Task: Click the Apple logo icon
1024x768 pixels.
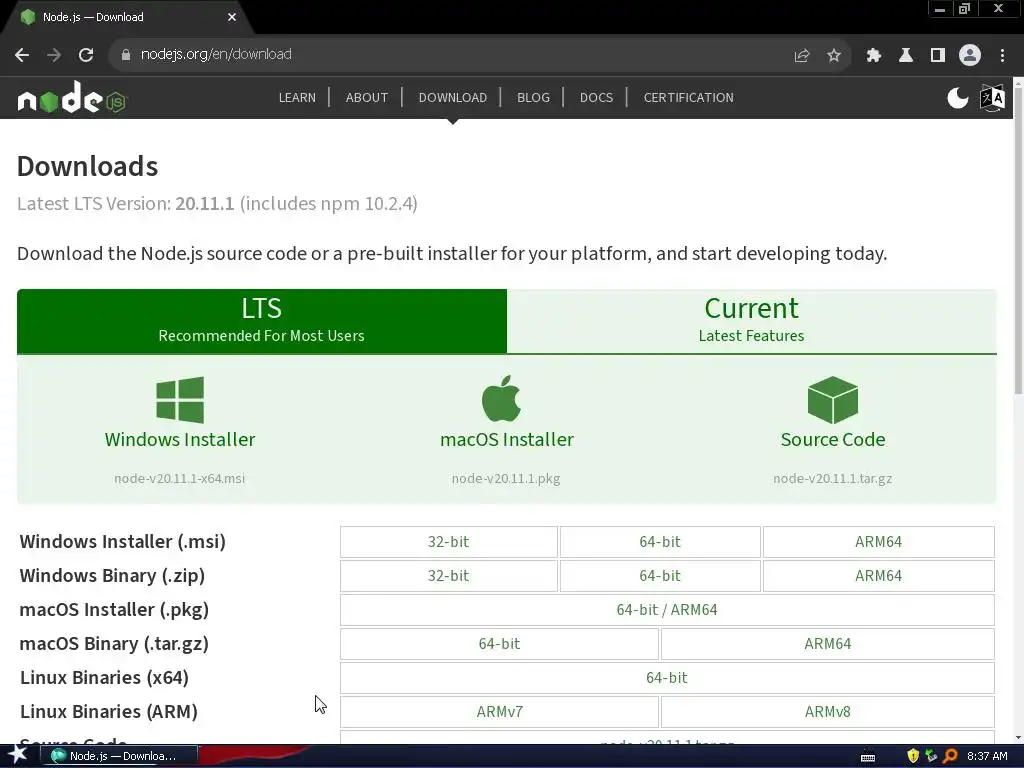Action: tap(501, 398)
